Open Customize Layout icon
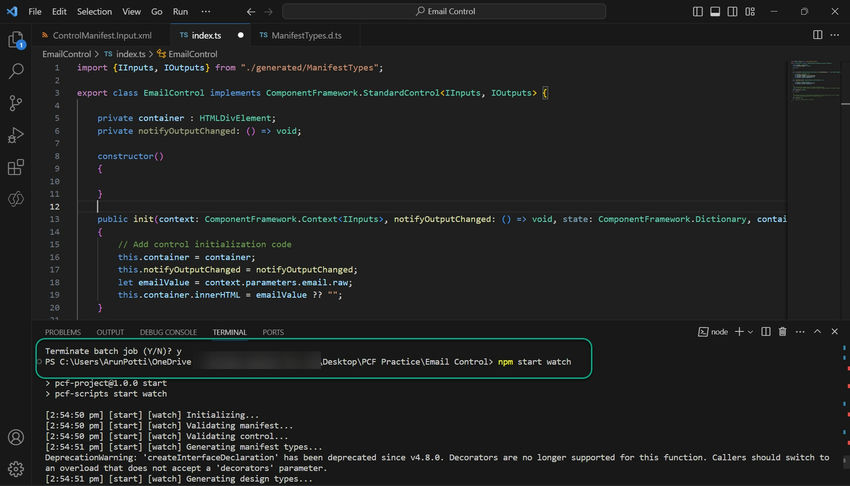850x486 pixels. [x=750, y=11]
